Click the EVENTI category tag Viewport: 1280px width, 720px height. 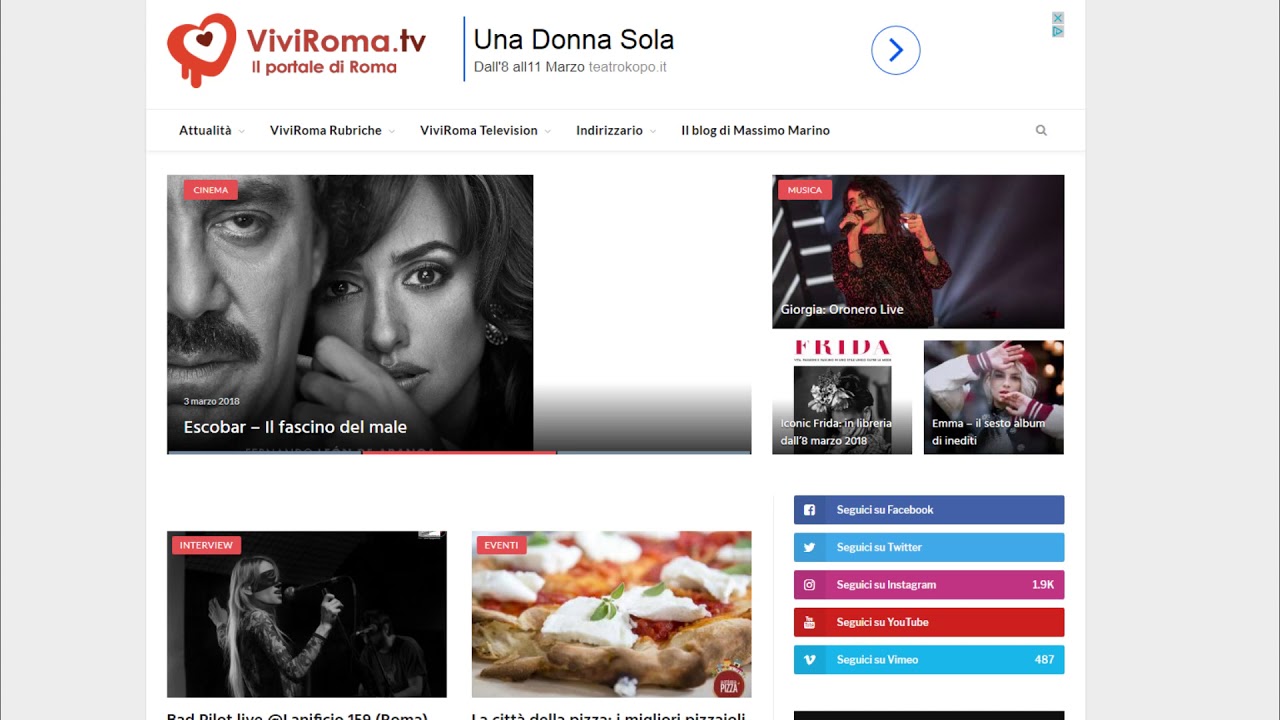click(501, 545)
